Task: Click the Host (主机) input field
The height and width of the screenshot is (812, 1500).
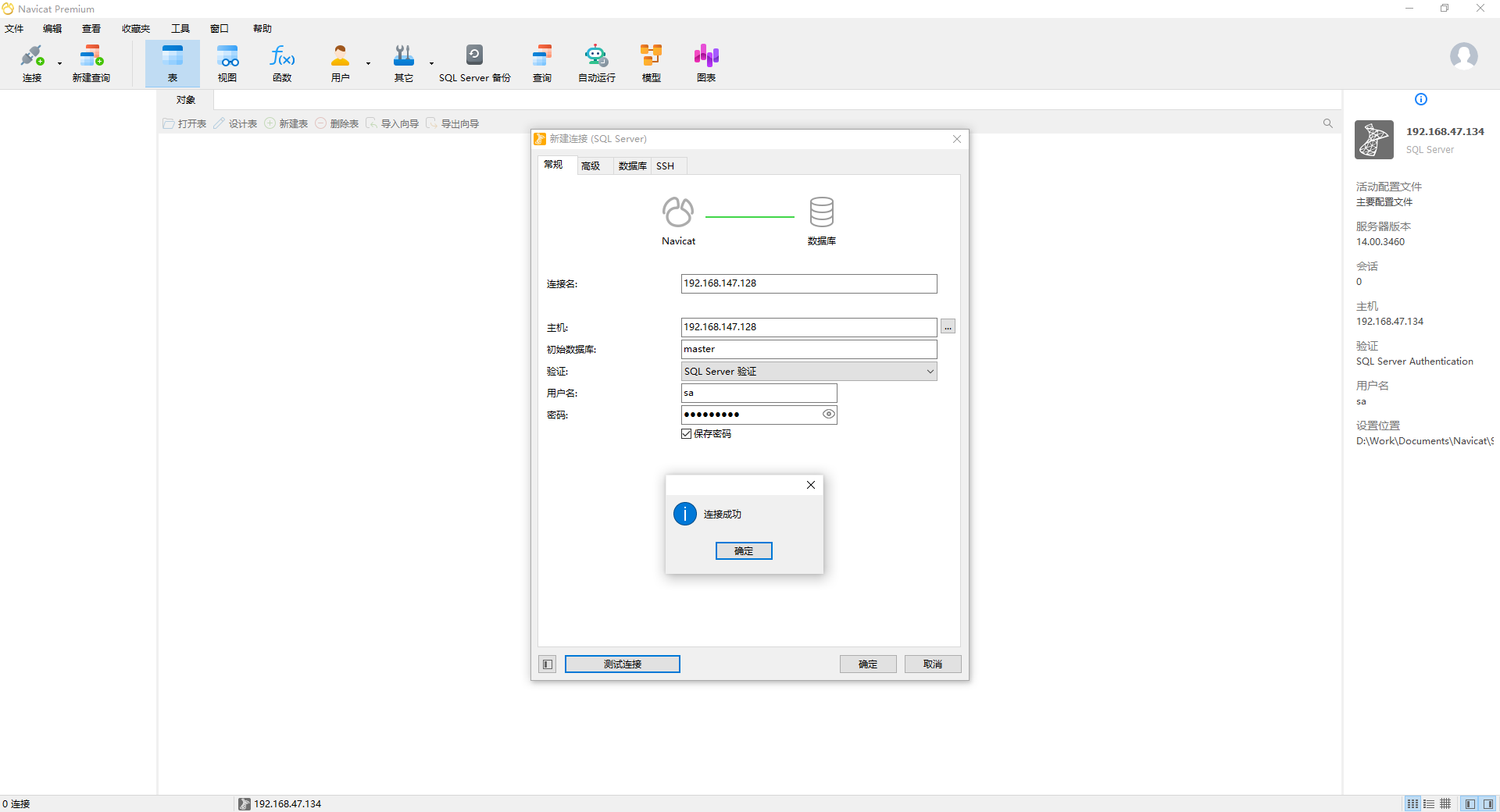Action: tap(809, 327)
